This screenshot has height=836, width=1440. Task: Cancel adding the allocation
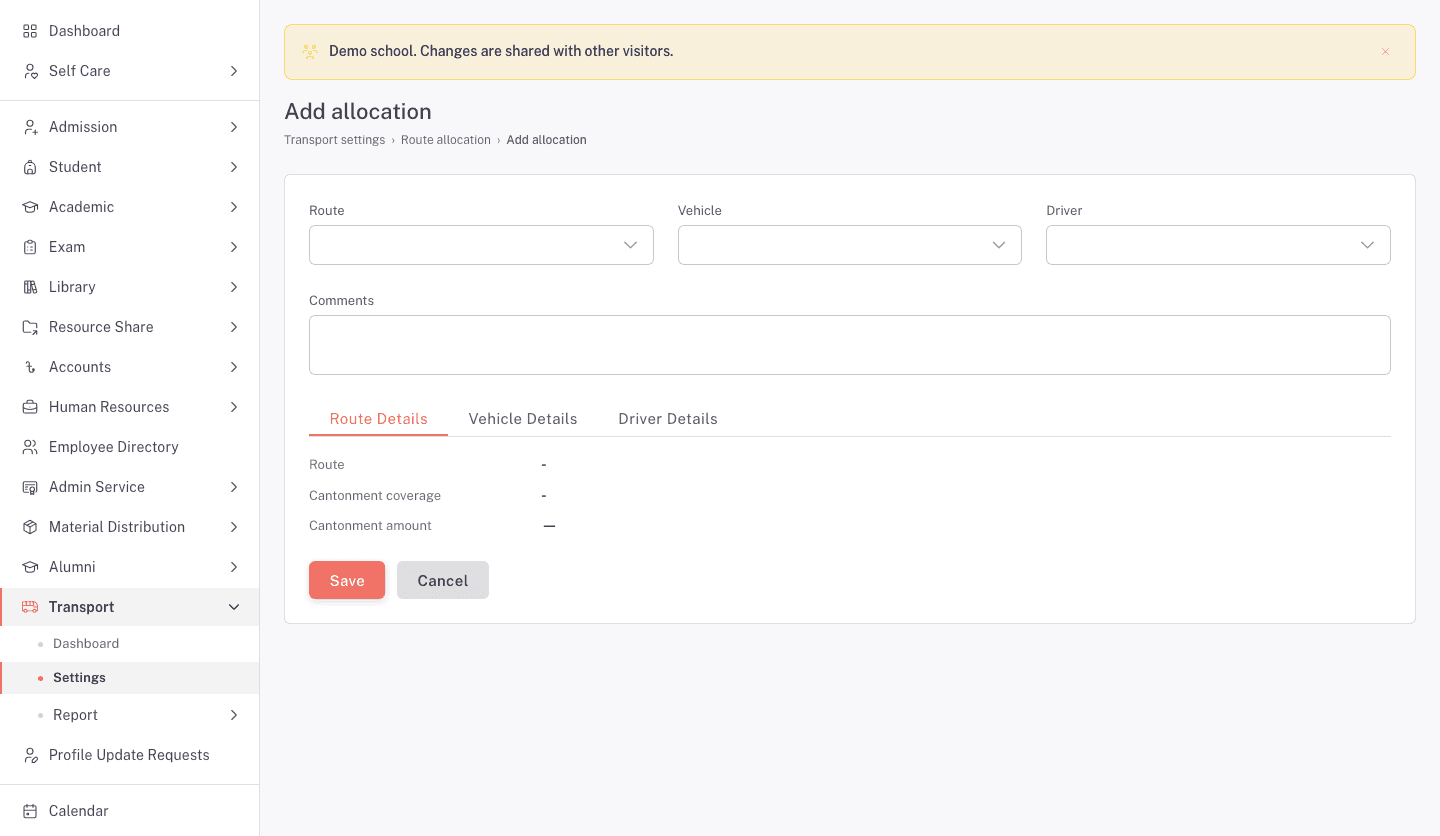pos(443,580)
